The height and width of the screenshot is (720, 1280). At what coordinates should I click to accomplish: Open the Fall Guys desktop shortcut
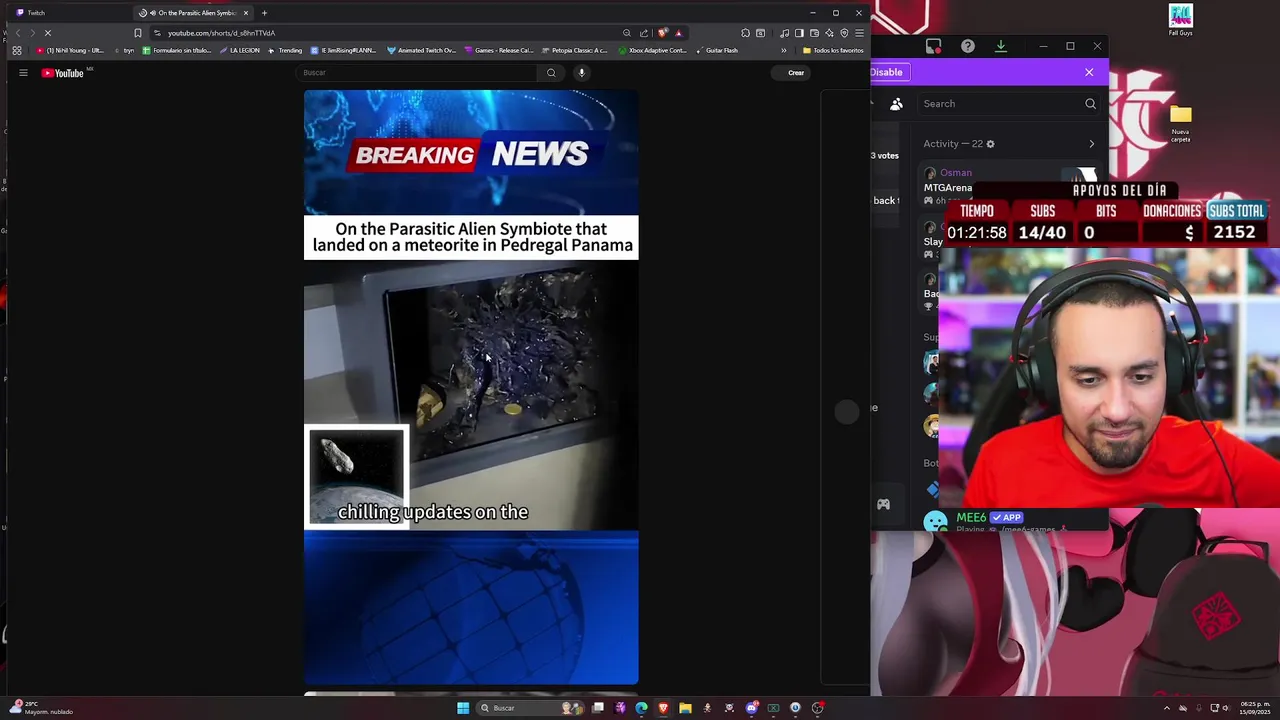1181,21
